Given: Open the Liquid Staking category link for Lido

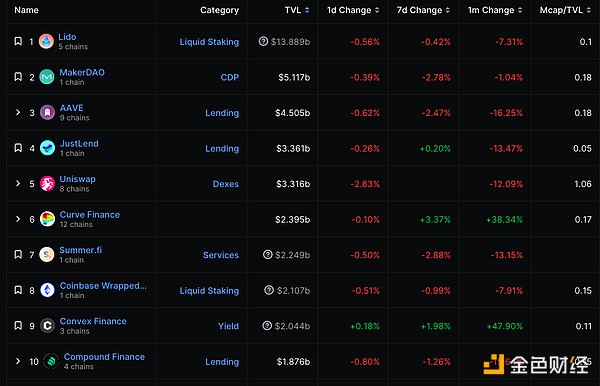Looking at the screenshot, I should tap(209, 42).
